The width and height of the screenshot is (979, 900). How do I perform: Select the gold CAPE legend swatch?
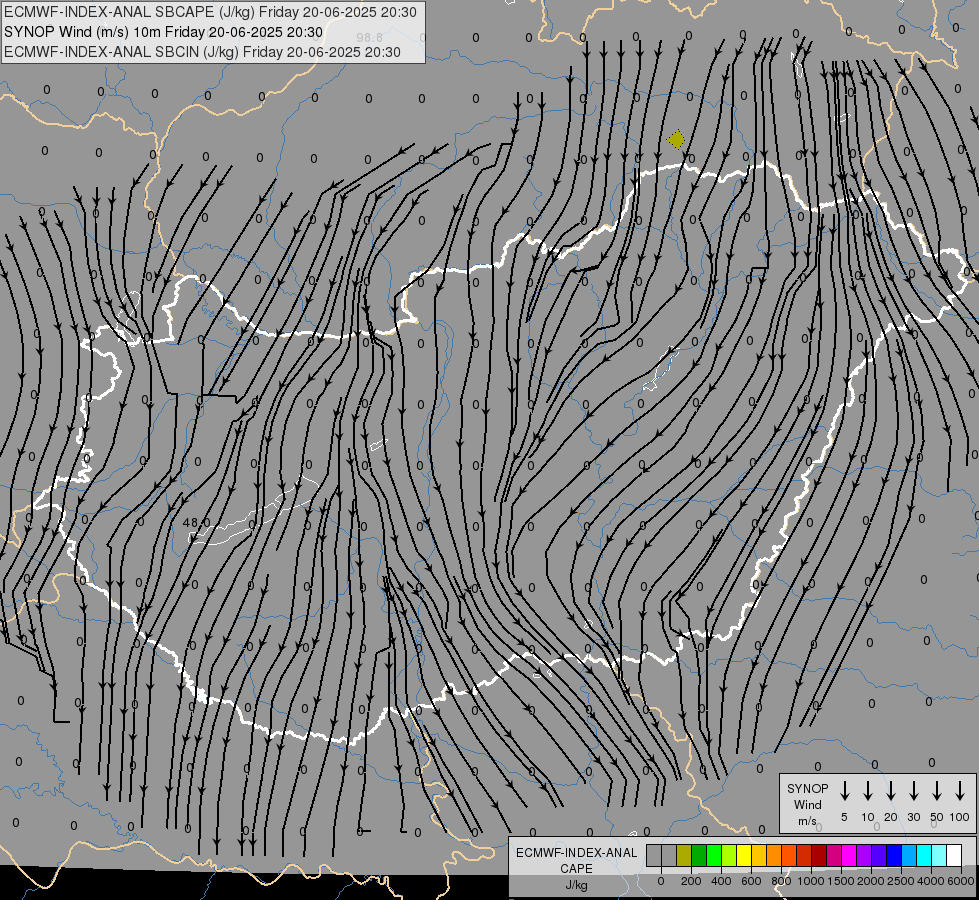[x=759, y=855]
